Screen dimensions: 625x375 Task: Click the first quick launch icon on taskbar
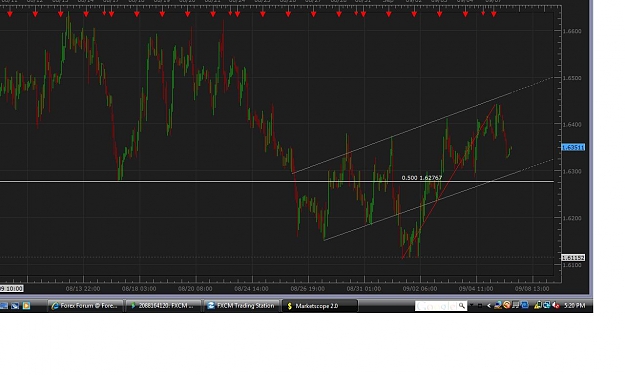pos(4,306)
